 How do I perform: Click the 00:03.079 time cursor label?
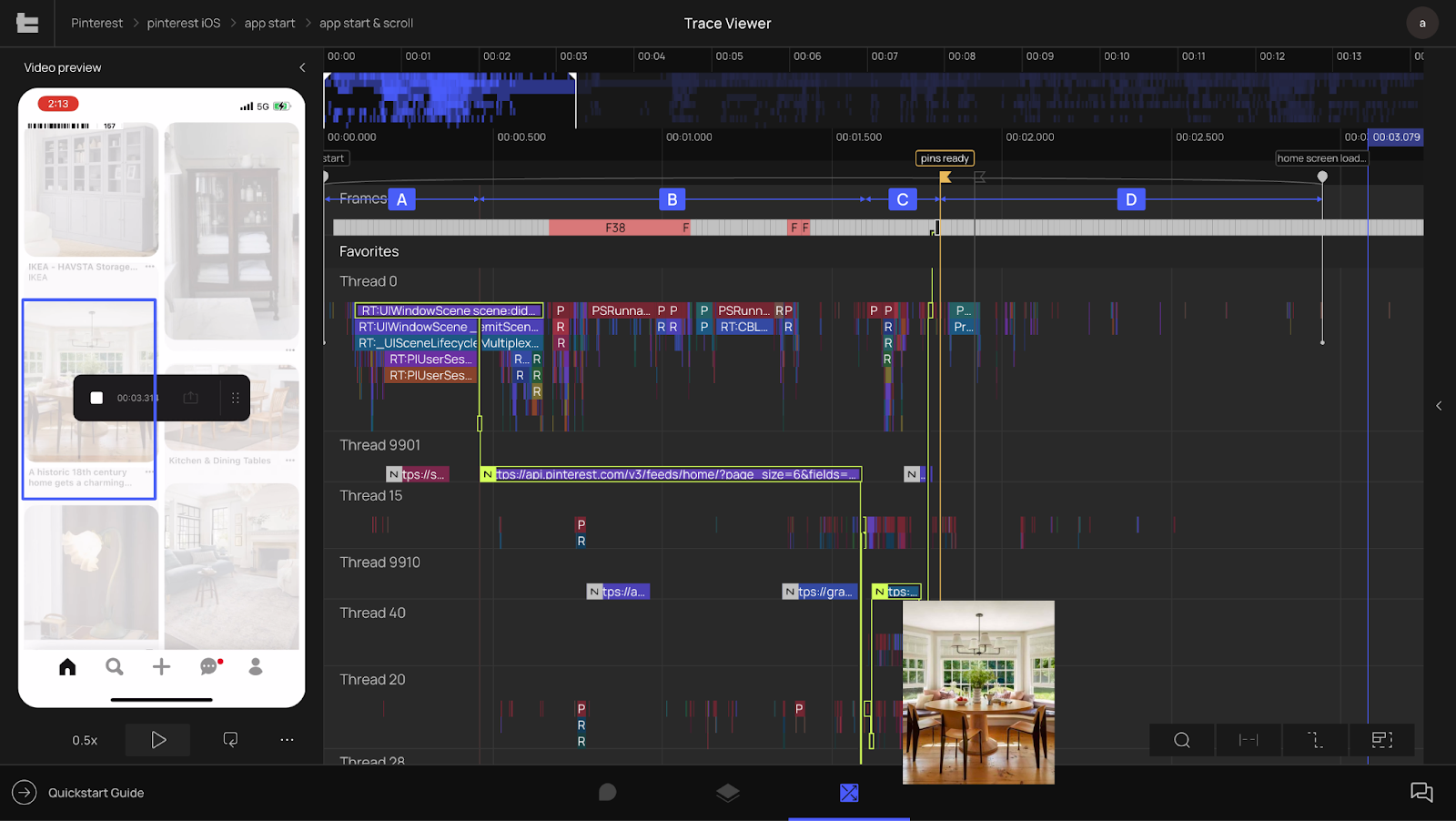pos(1396,137)
